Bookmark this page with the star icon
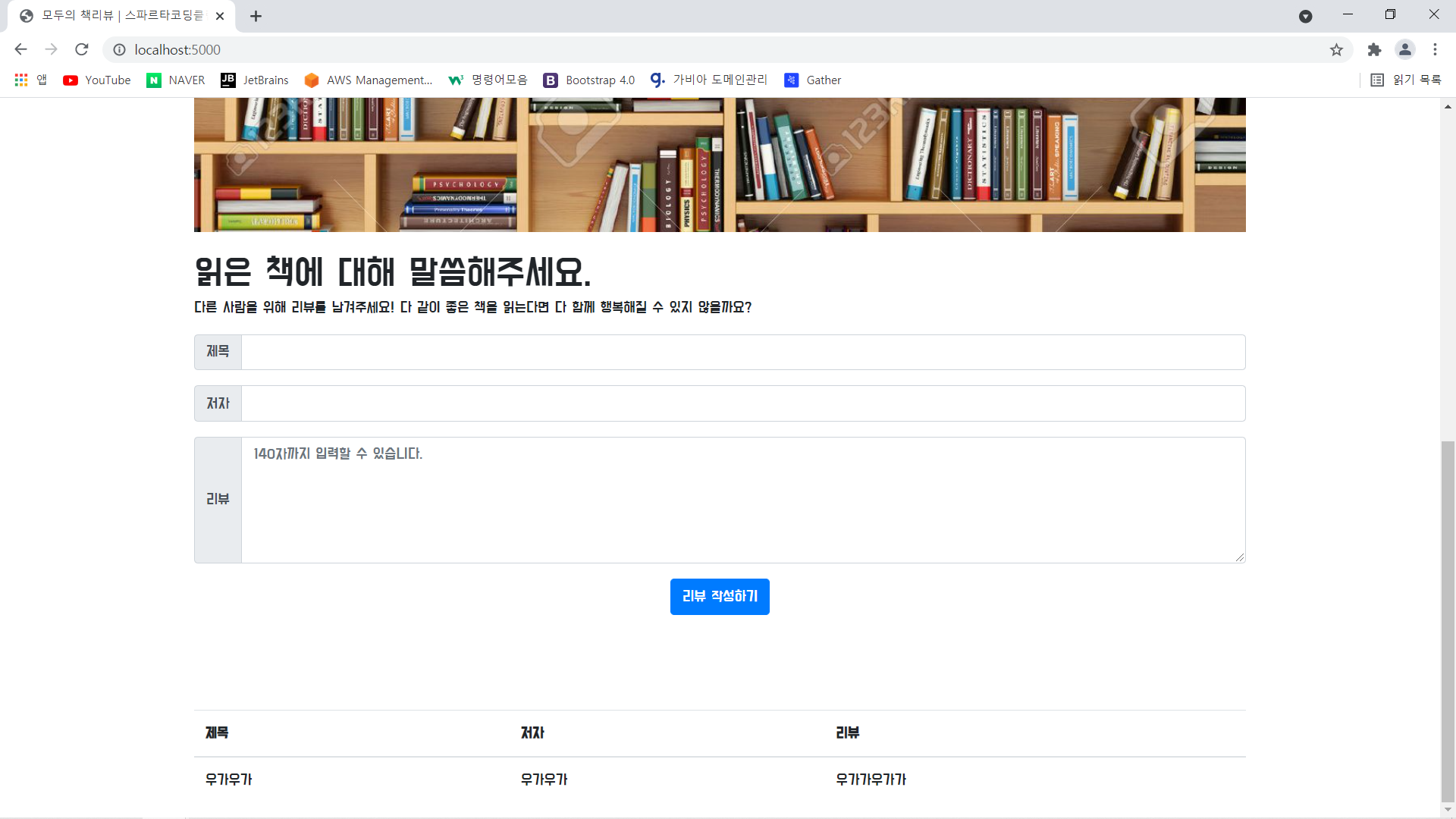 pyautogui.click(x=1336, y=49)
